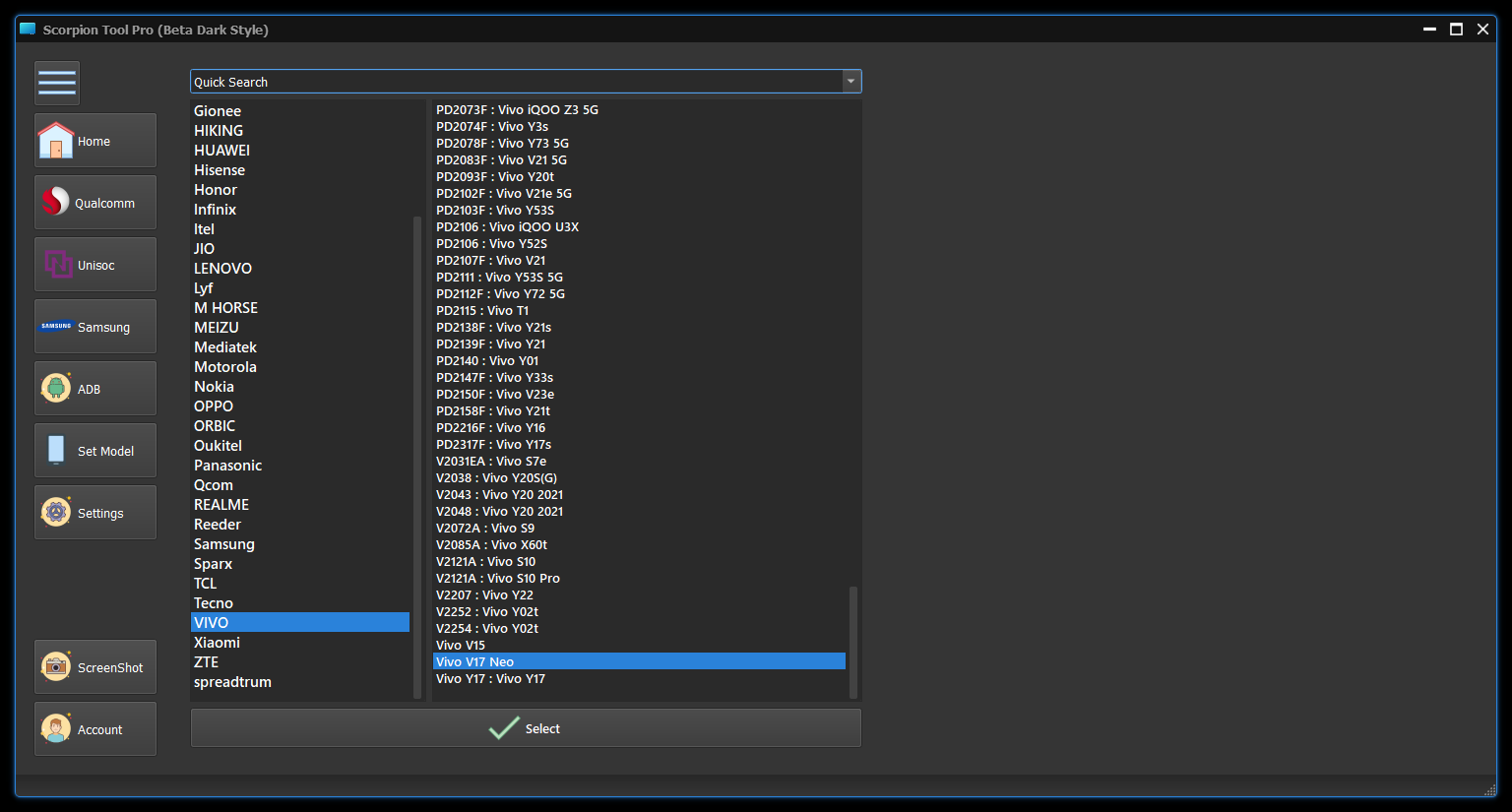1512x812 pixels.
Task: Choose the Vivo V15 model entry
Action: [x=461, y=646]
